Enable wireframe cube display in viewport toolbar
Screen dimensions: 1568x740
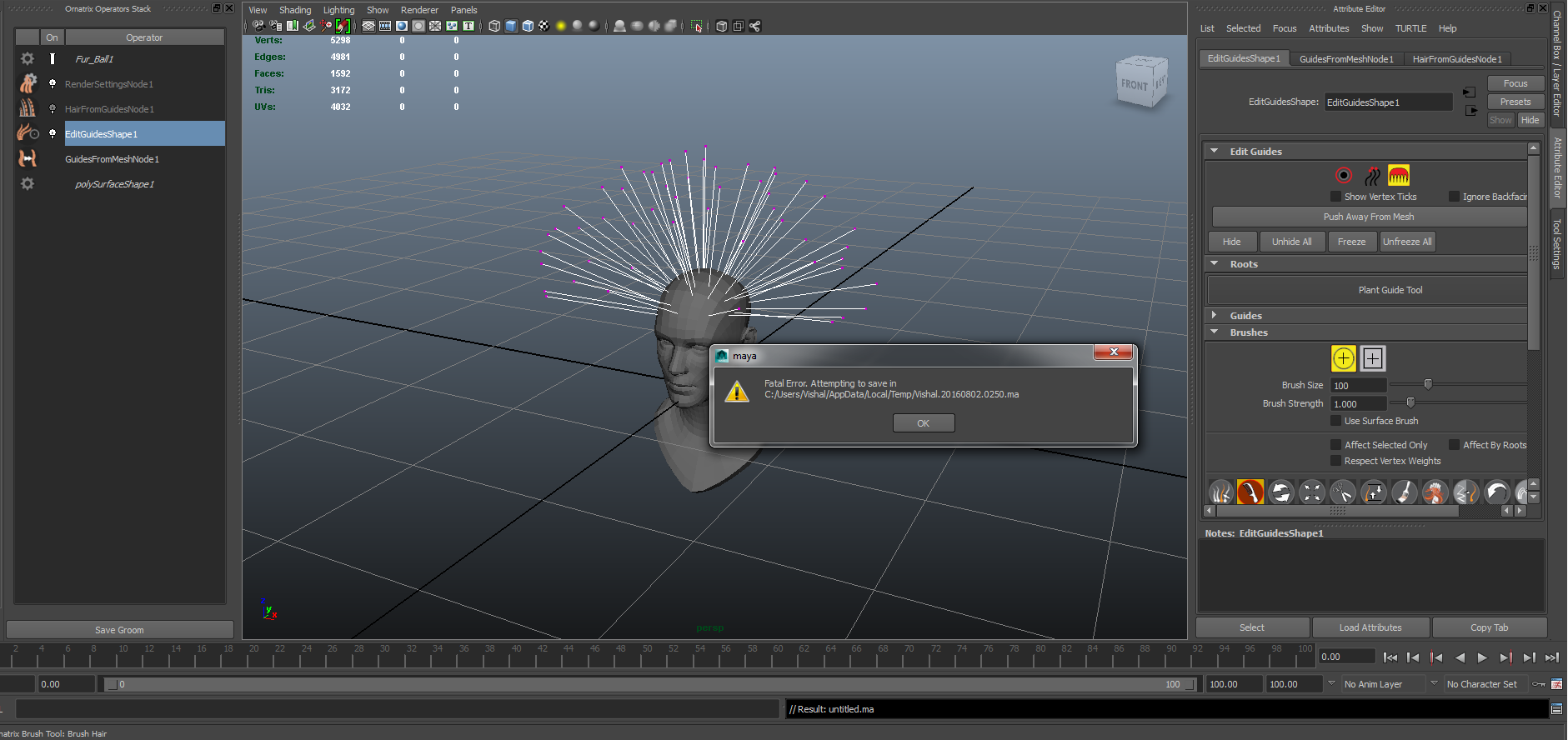click(494, 26)
